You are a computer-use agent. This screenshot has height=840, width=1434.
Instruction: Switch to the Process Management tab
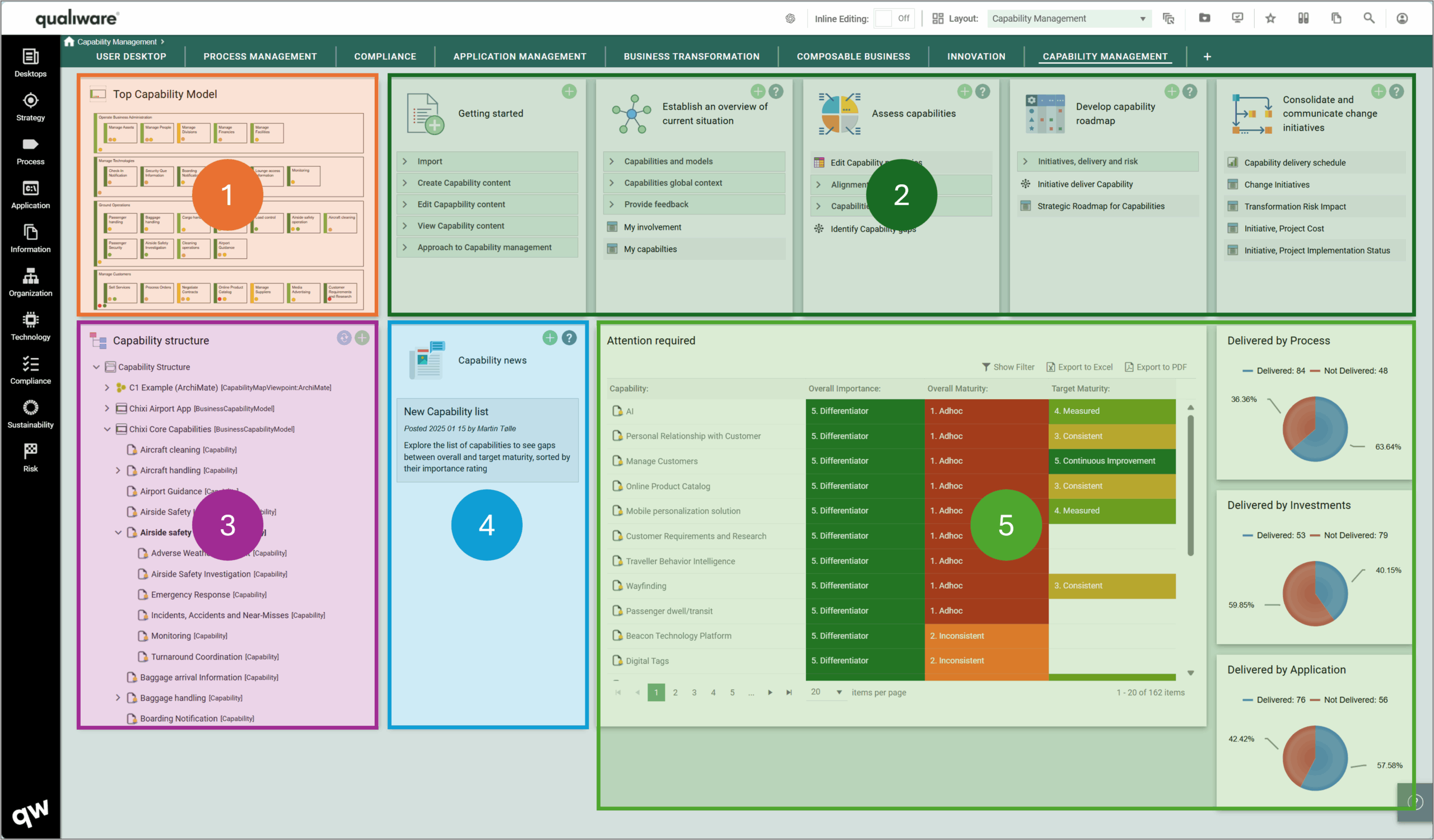260,57
